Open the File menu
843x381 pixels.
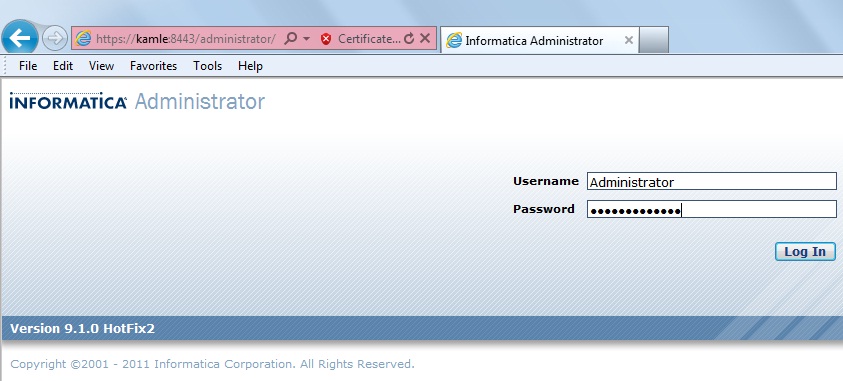28,66
